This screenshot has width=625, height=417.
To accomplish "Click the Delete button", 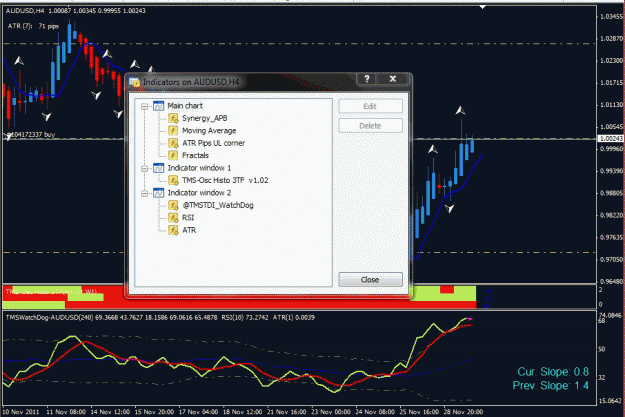I will tap(370, 126).
